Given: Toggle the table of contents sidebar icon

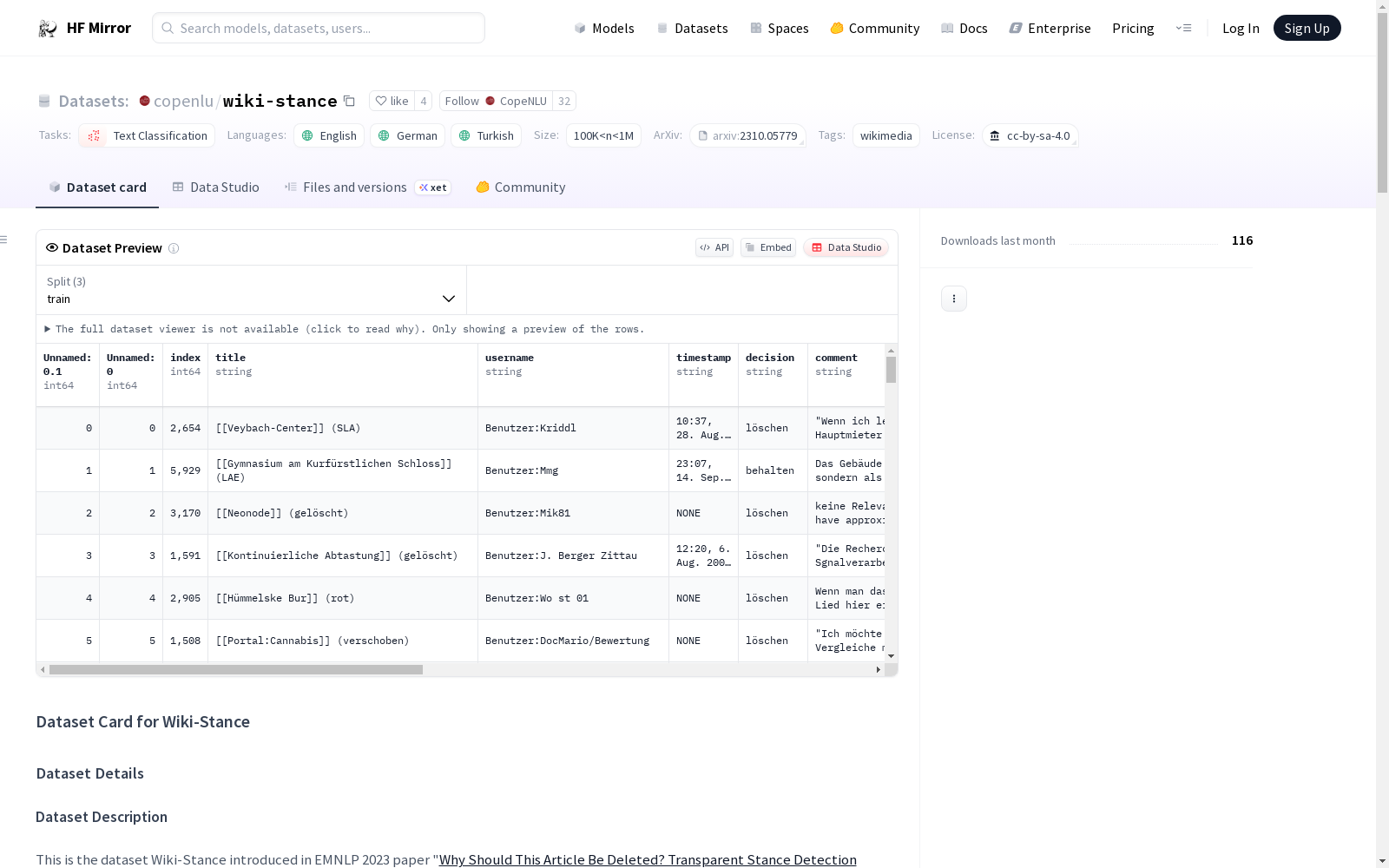Looking at the screenshot, I should click(x=4, y=240).
